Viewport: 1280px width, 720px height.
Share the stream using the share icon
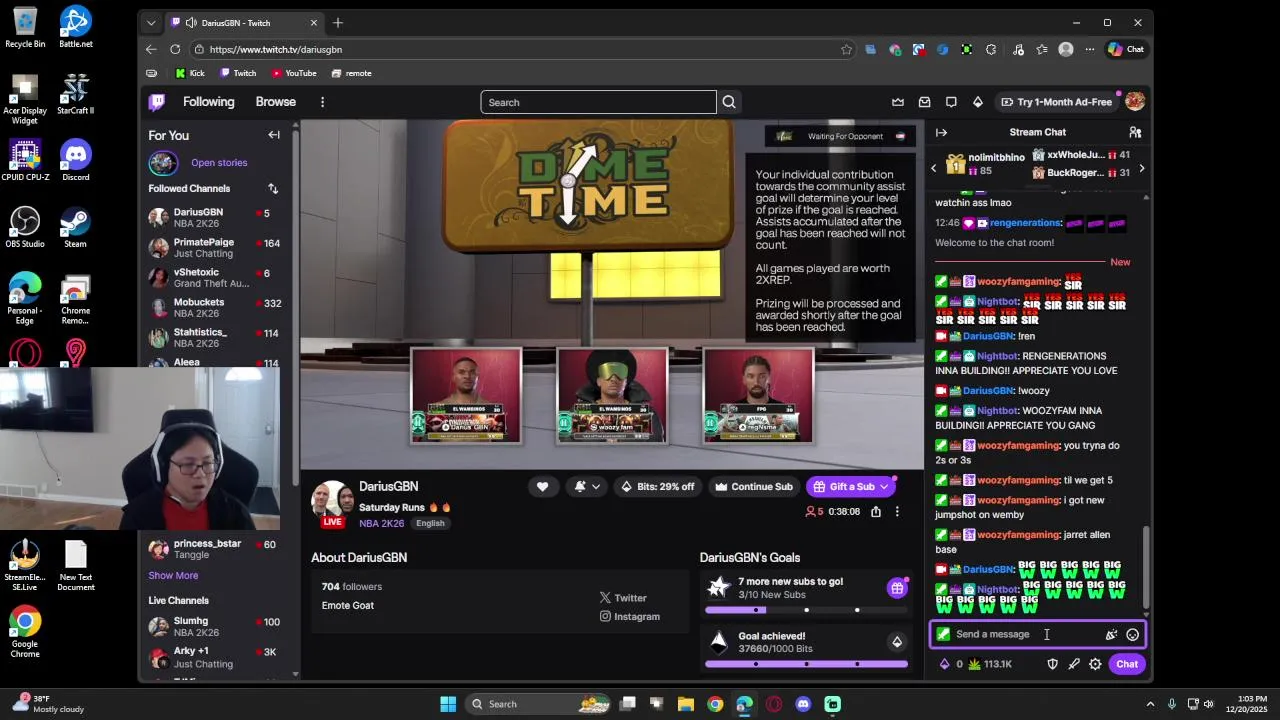click(x=876, y=511)
